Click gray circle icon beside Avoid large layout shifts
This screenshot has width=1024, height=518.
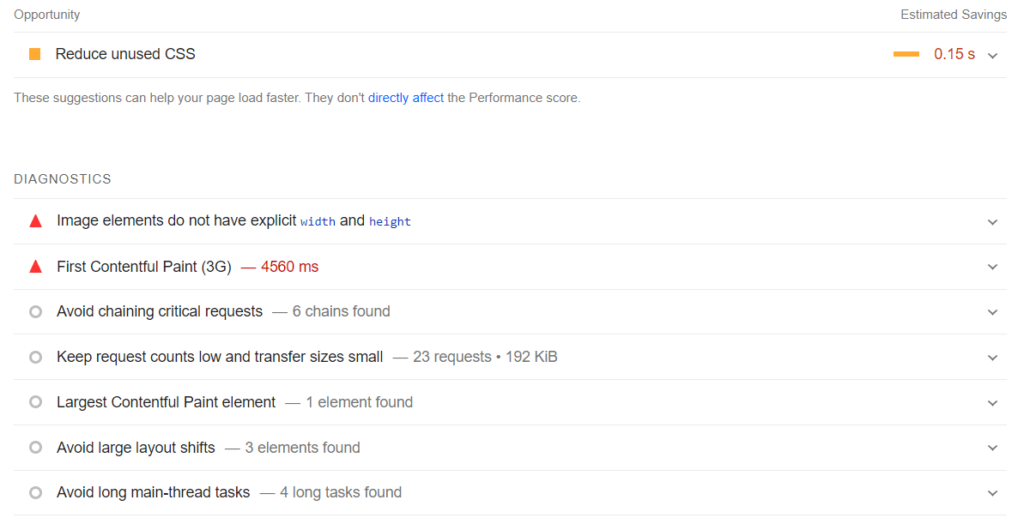tap(36, 448)
